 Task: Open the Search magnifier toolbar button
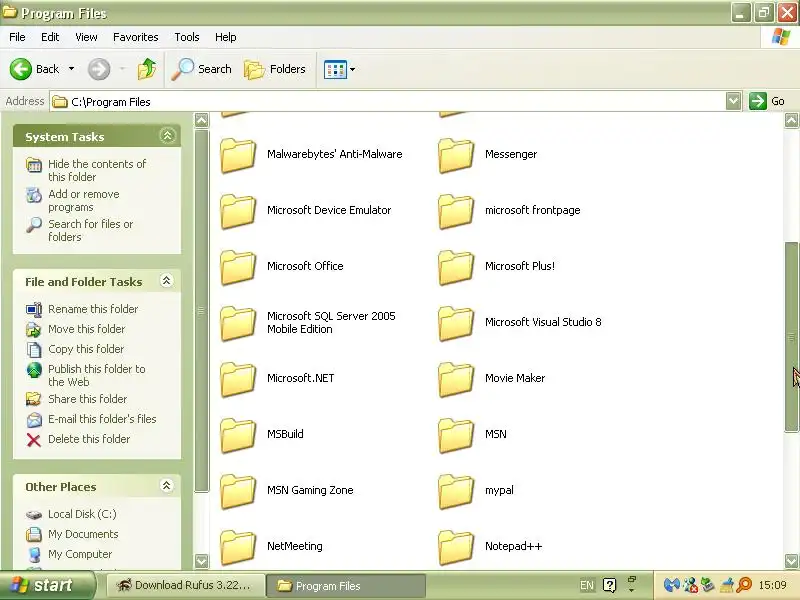pos(202,69)
